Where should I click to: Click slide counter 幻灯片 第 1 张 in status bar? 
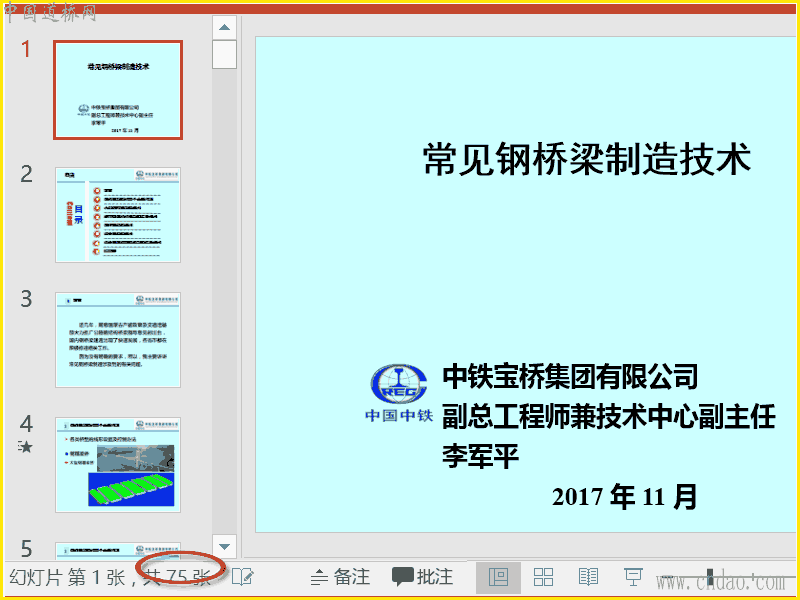click(x=67, y=577)
